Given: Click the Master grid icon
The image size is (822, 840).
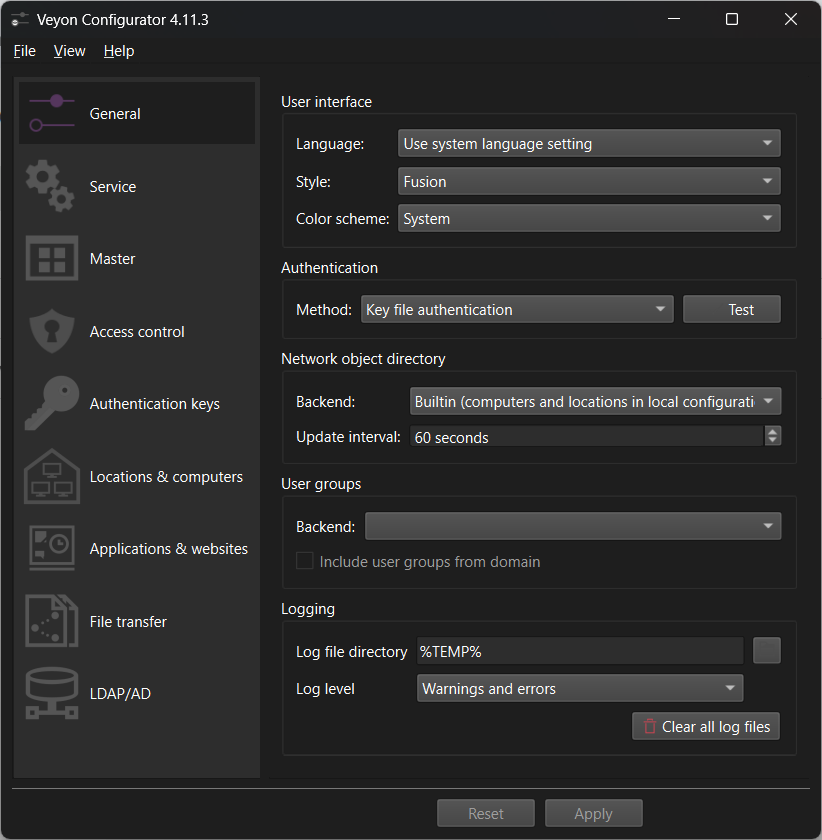Looking at the screenshot, I should click(x=51, y=258).
